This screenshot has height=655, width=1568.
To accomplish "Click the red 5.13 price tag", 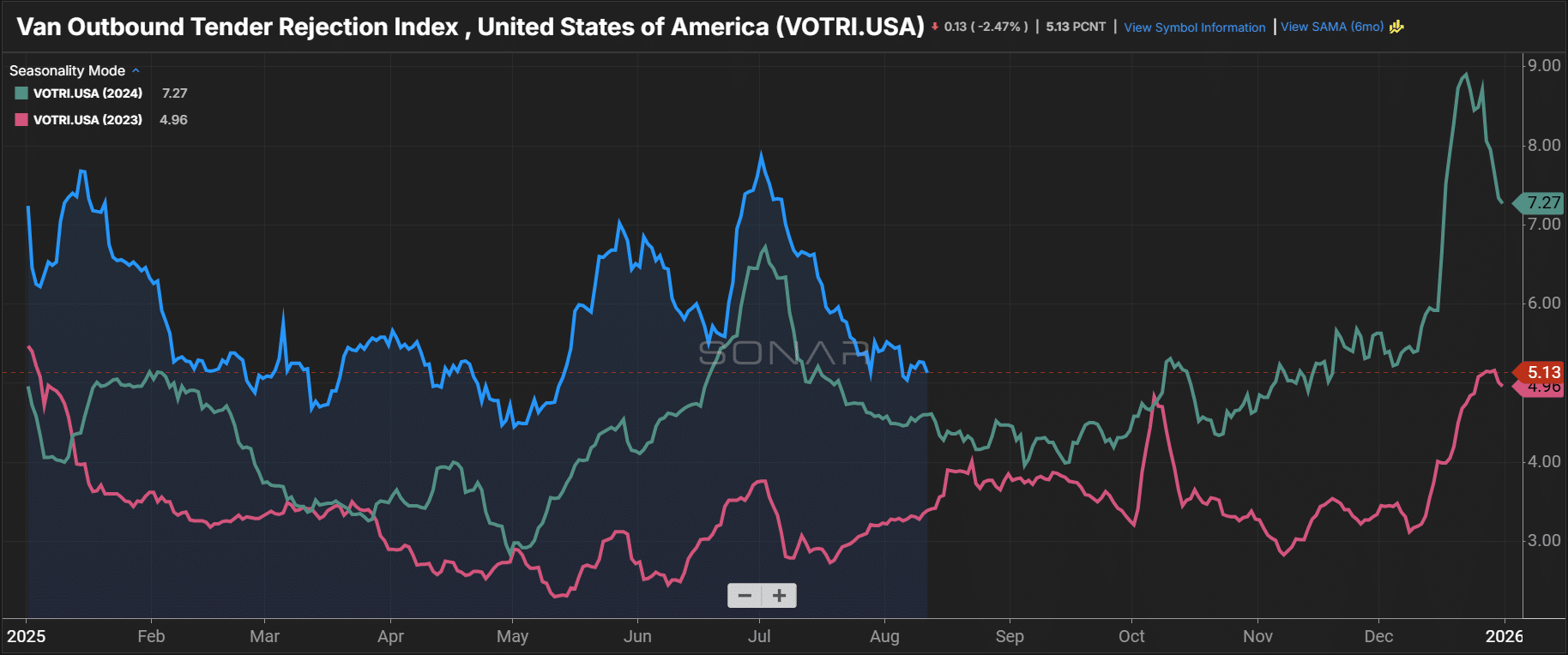I will pyautogui.click(x=1543, y=372).
